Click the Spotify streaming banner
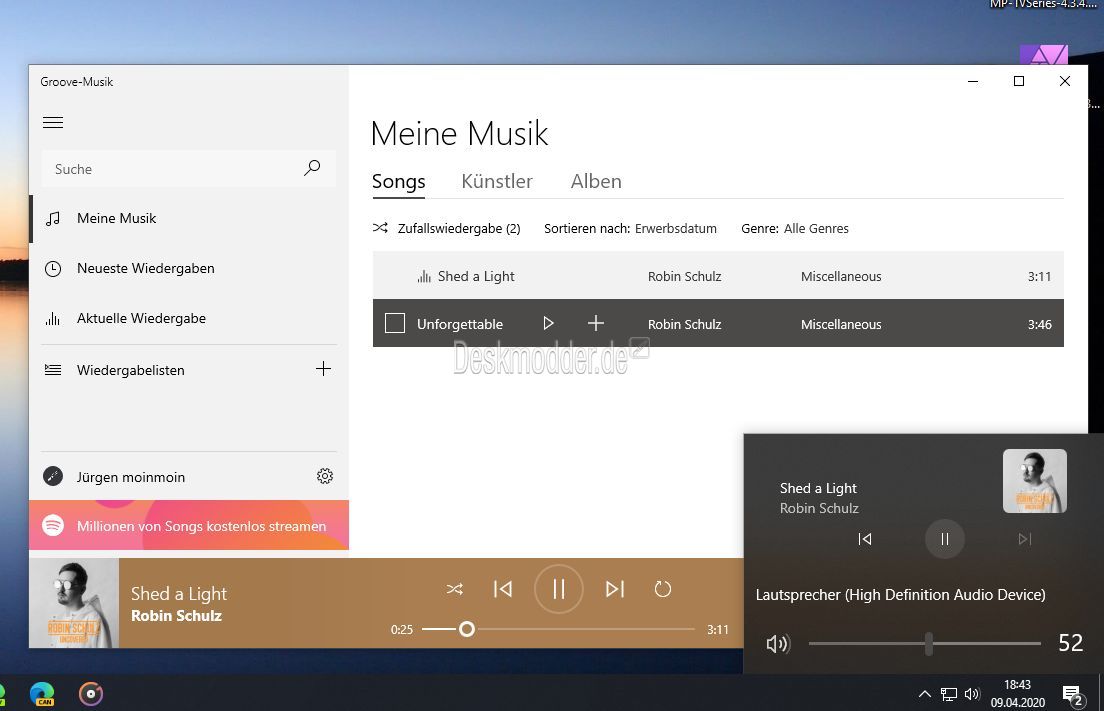This screenshot has width=1104, height=711. 189,525
